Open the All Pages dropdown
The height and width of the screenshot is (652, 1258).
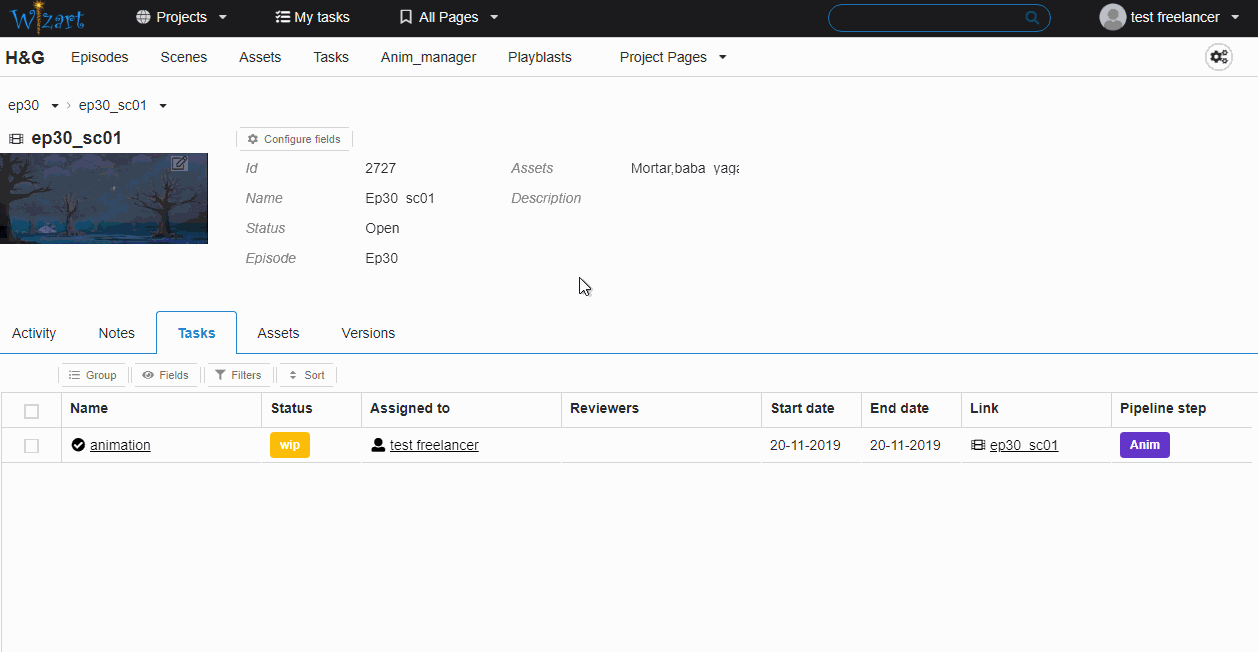tap(448, 17)
